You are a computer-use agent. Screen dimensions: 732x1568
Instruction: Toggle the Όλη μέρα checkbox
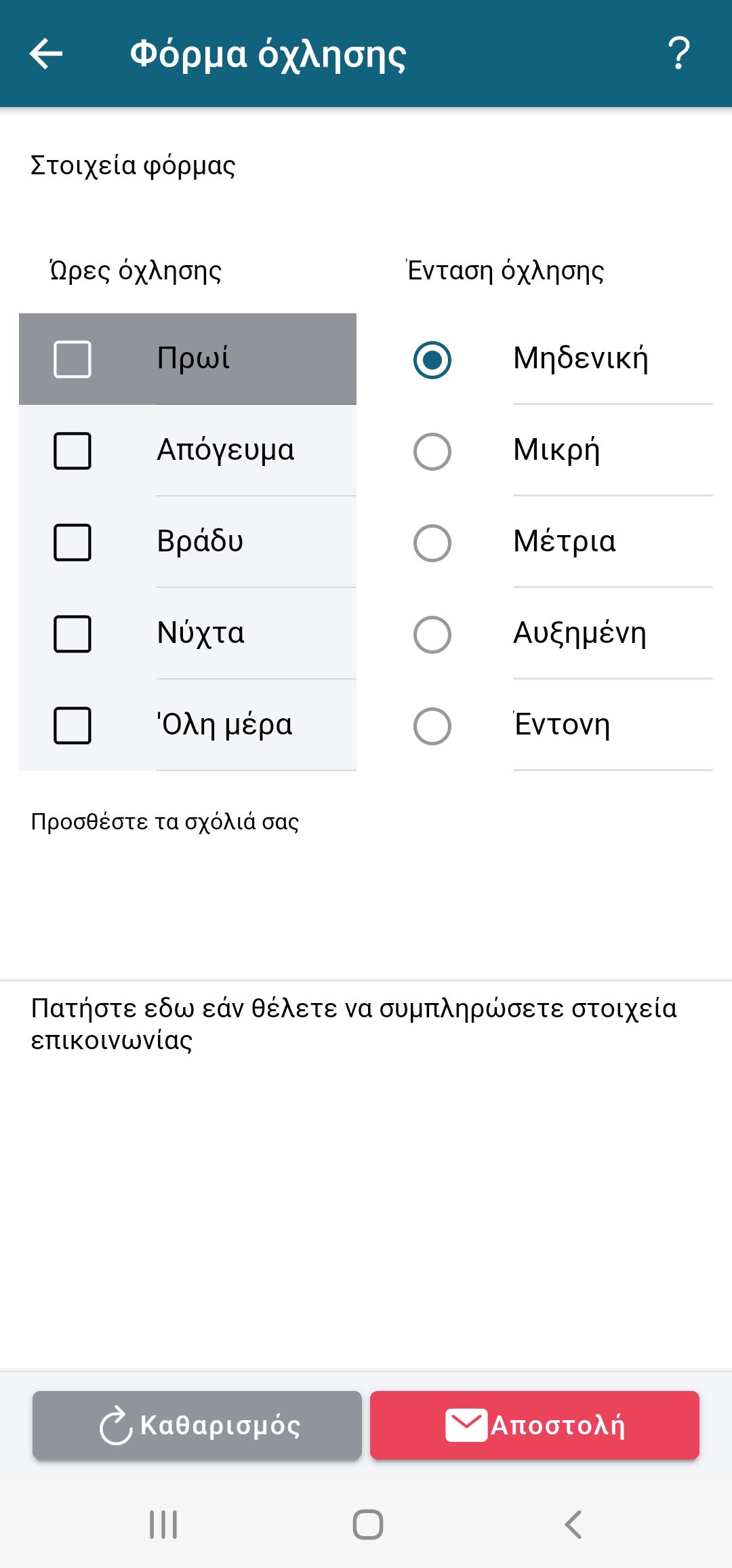(x=73, y=726)
